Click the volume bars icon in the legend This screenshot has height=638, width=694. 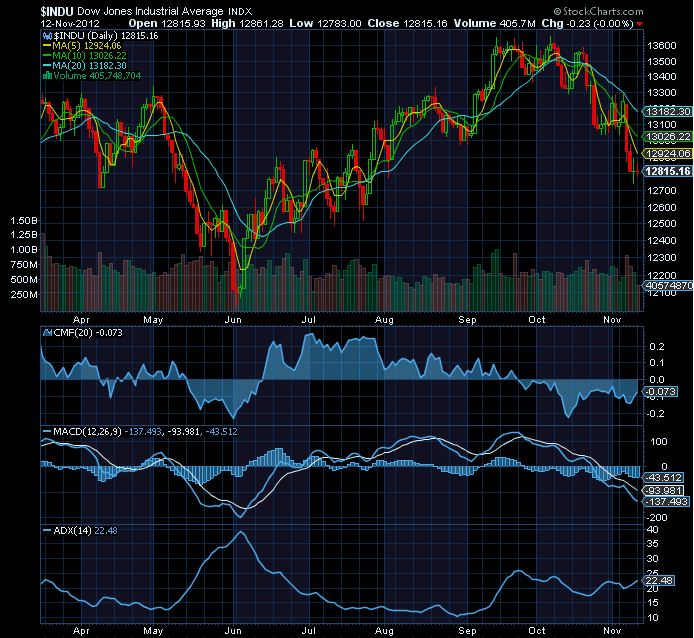pos(47,76)
